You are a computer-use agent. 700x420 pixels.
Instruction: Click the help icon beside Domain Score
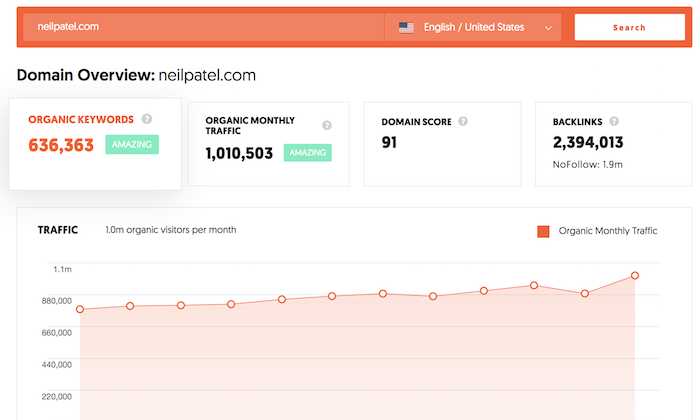point(463,122)
